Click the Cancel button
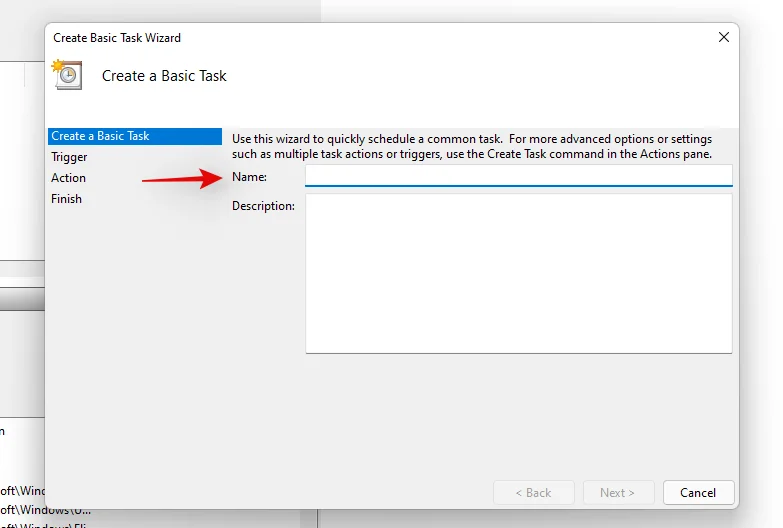The height and width of the screenshot is (528, 783). pos(698,493)
